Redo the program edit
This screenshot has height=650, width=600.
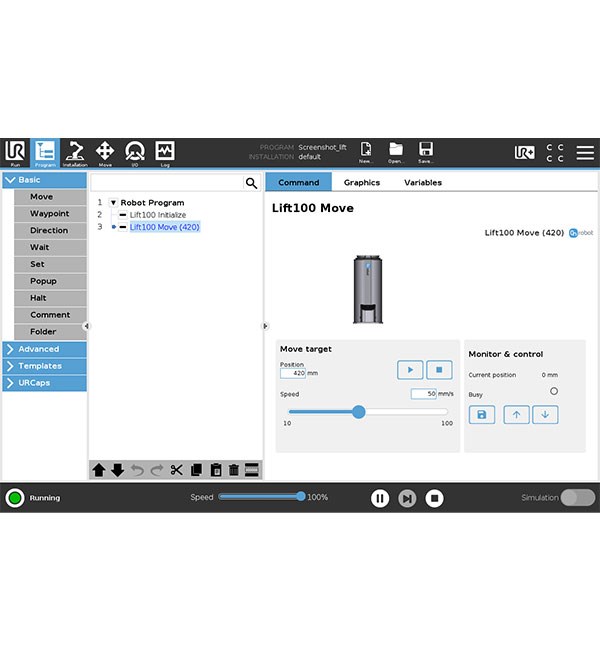click(157, 470)
